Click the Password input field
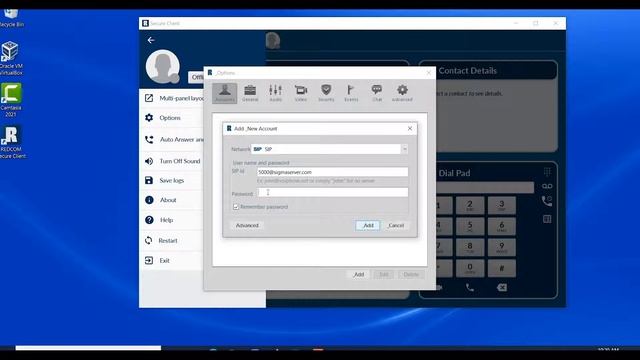This screenshot has width=640, height=360. (332, 192)
